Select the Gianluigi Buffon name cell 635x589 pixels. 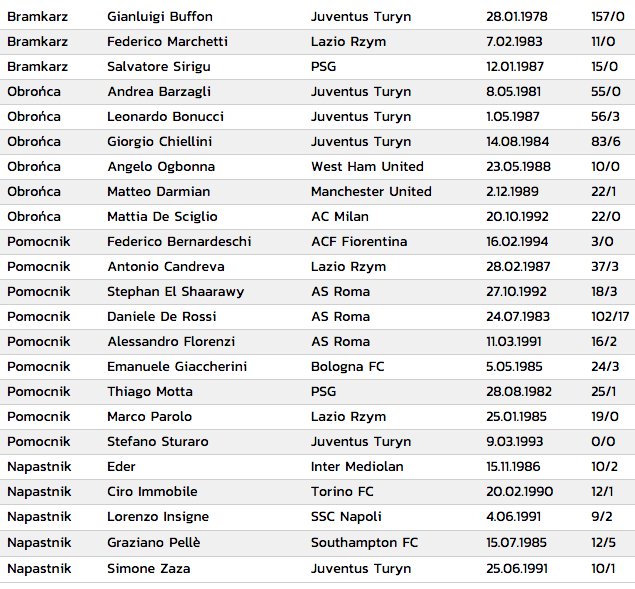pyautogui.click(x=160, y=17)
